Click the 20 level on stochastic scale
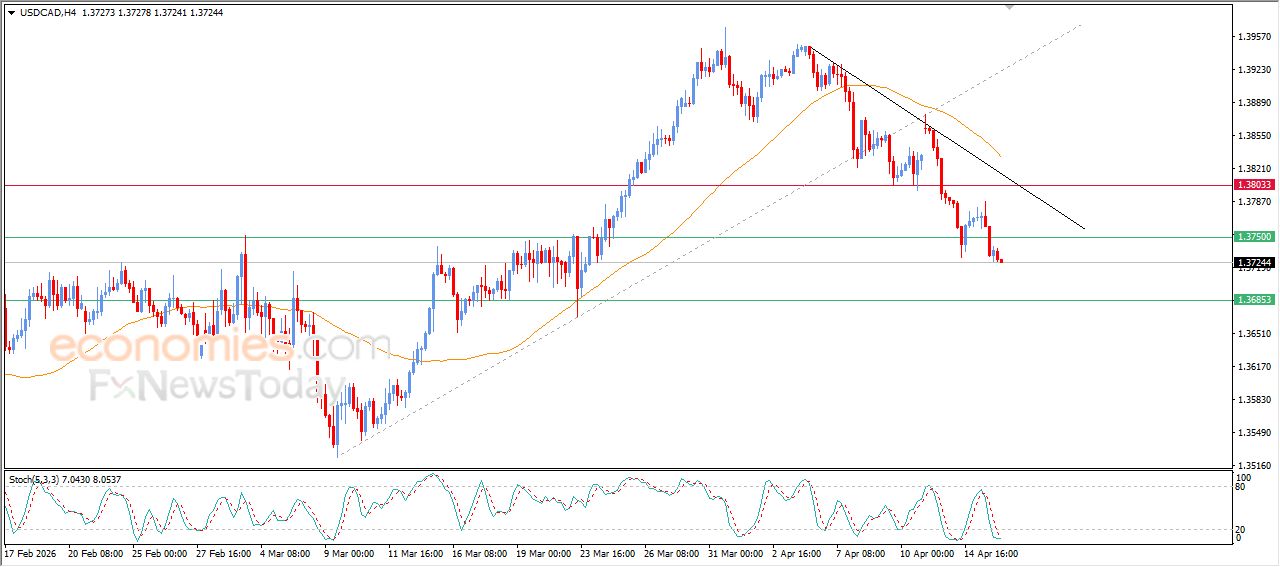 1241,529
